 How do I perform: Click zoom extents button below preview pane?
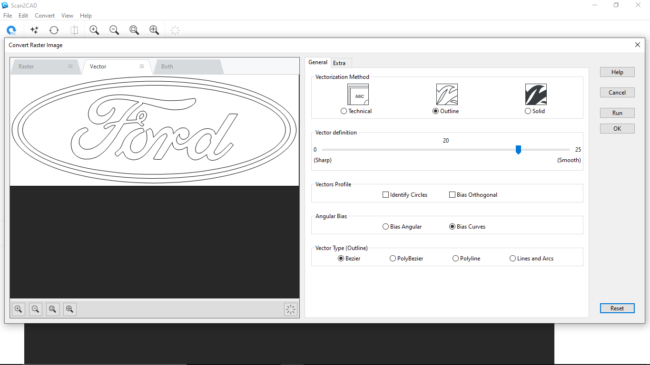pos(70,309)
